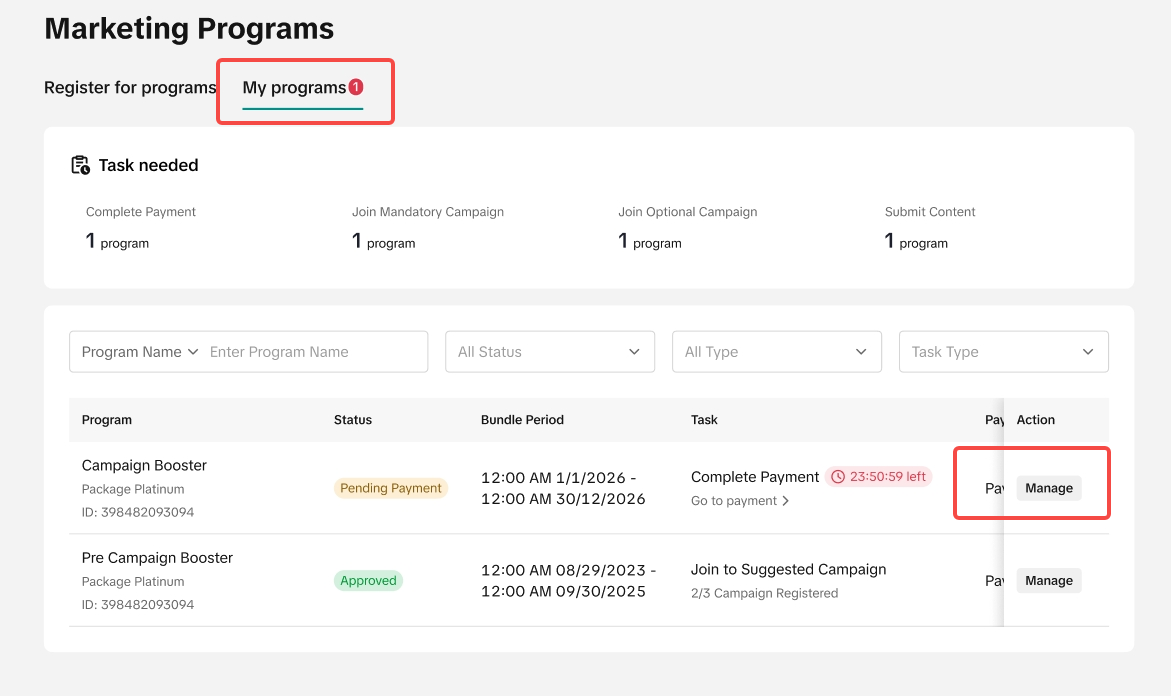This screenshot has width=1171, height=696.
Task: Click the clock icon in the payment countdown
Action: 838,477
